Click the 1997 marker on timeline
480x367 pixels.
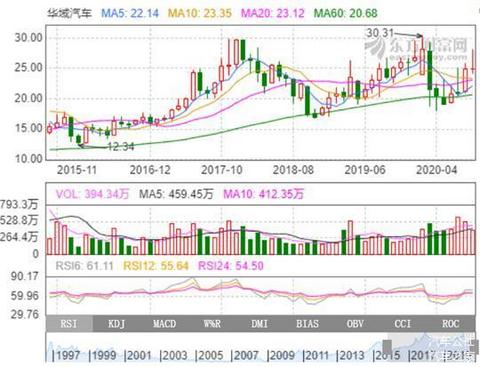(67, 355)
